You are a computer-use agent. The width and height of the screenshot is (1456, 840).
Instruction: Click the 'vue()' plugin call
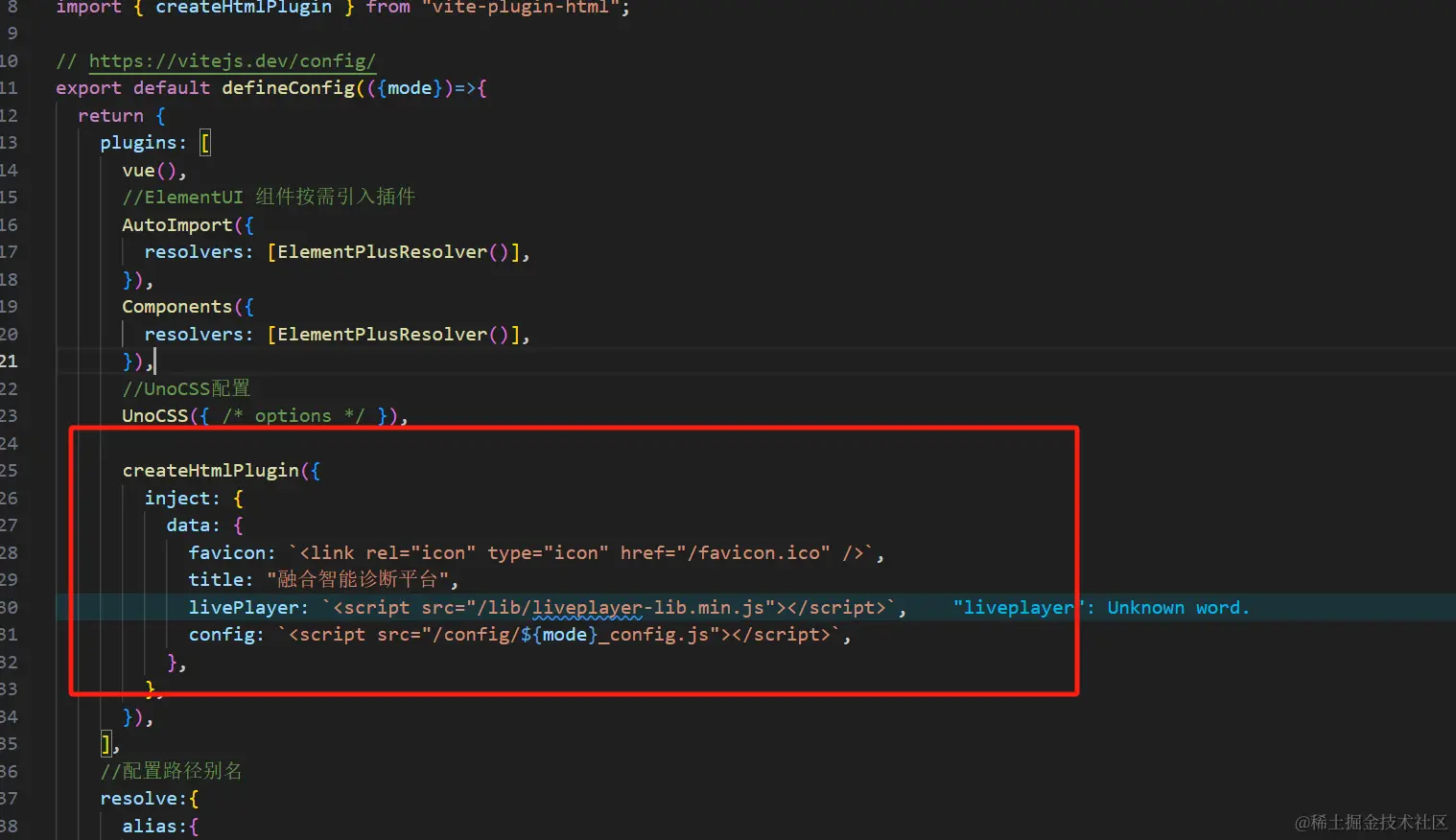(x=149, y=171)
